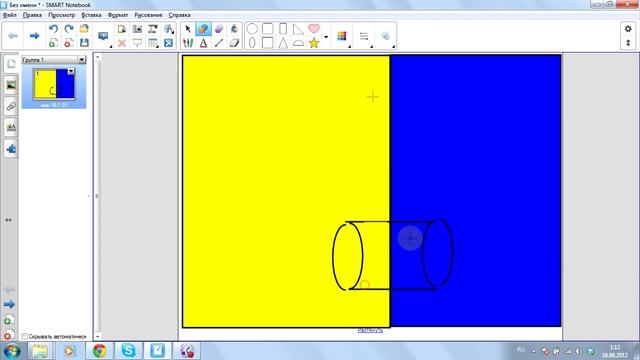Go to next page with toolbar forward arrow
Screen dimensions: 640x360
(x=34, y=36)
